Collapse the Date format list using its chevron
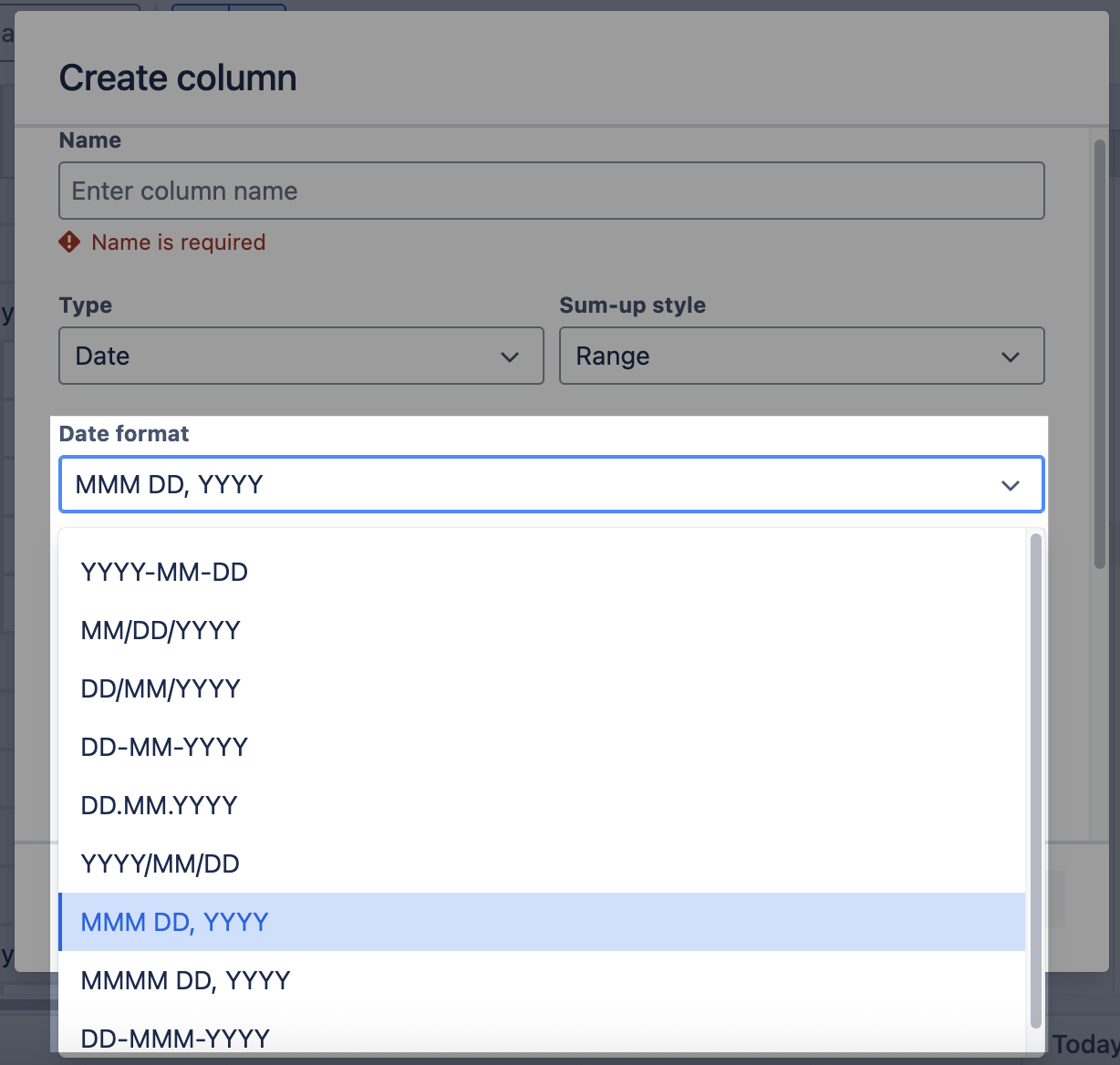The height and width of the screenshot is (1065, 1120). (x=1010, y=485)
